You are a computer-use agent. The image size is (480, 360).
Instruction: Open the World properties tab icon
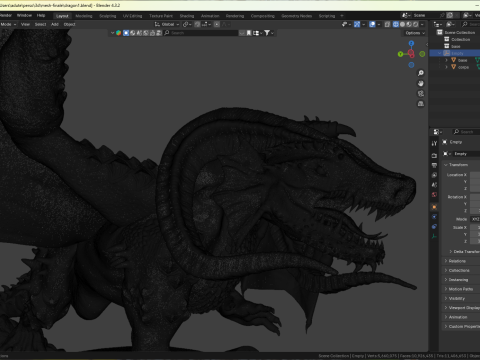(434, 195)
